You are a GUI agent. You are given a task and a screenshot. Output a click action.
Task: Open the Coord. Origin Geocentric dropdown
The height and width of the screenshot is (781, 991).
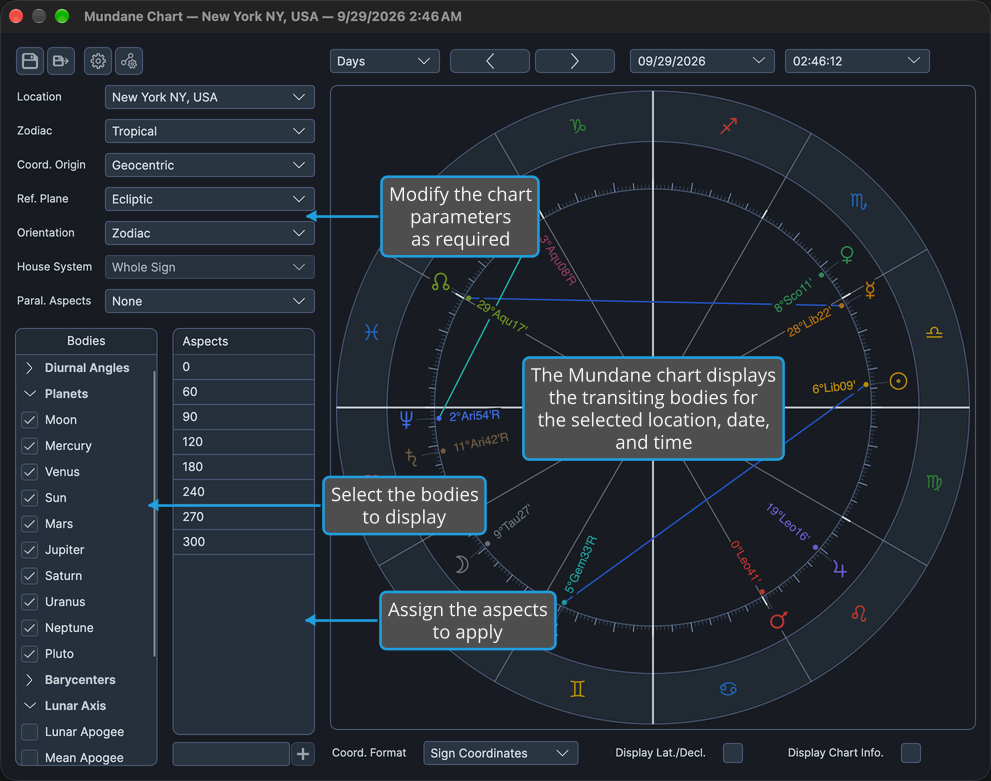tap(210, 166)
